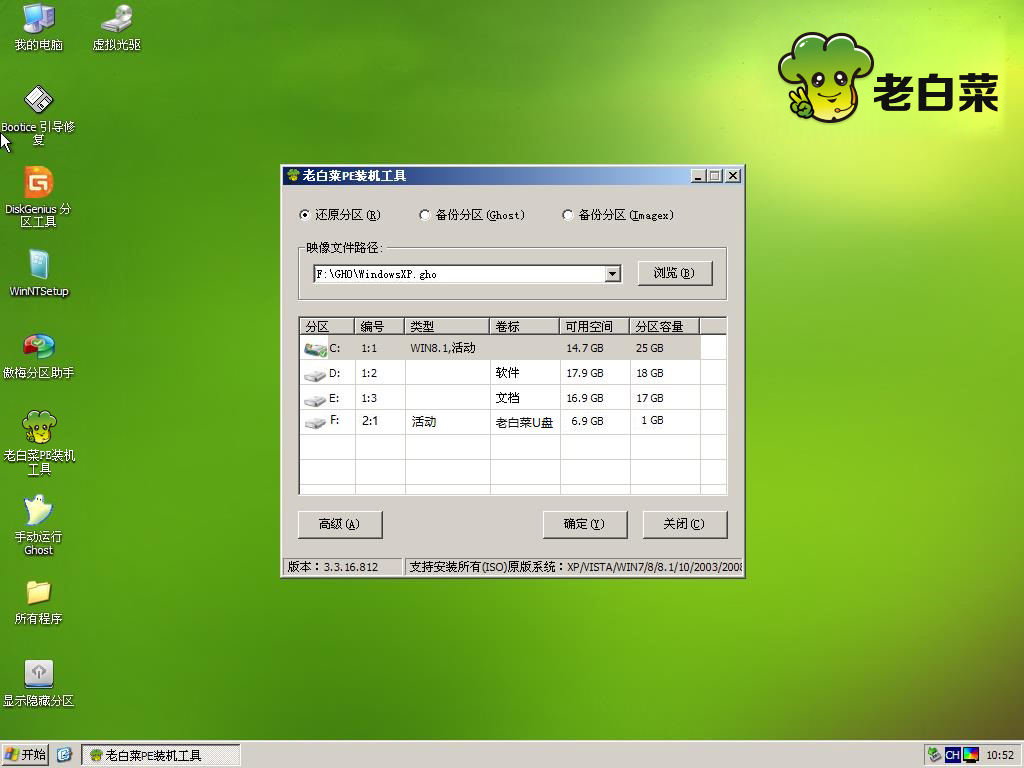Sort by the 编号 column header

pyautogui.click(x=379, y=326)
